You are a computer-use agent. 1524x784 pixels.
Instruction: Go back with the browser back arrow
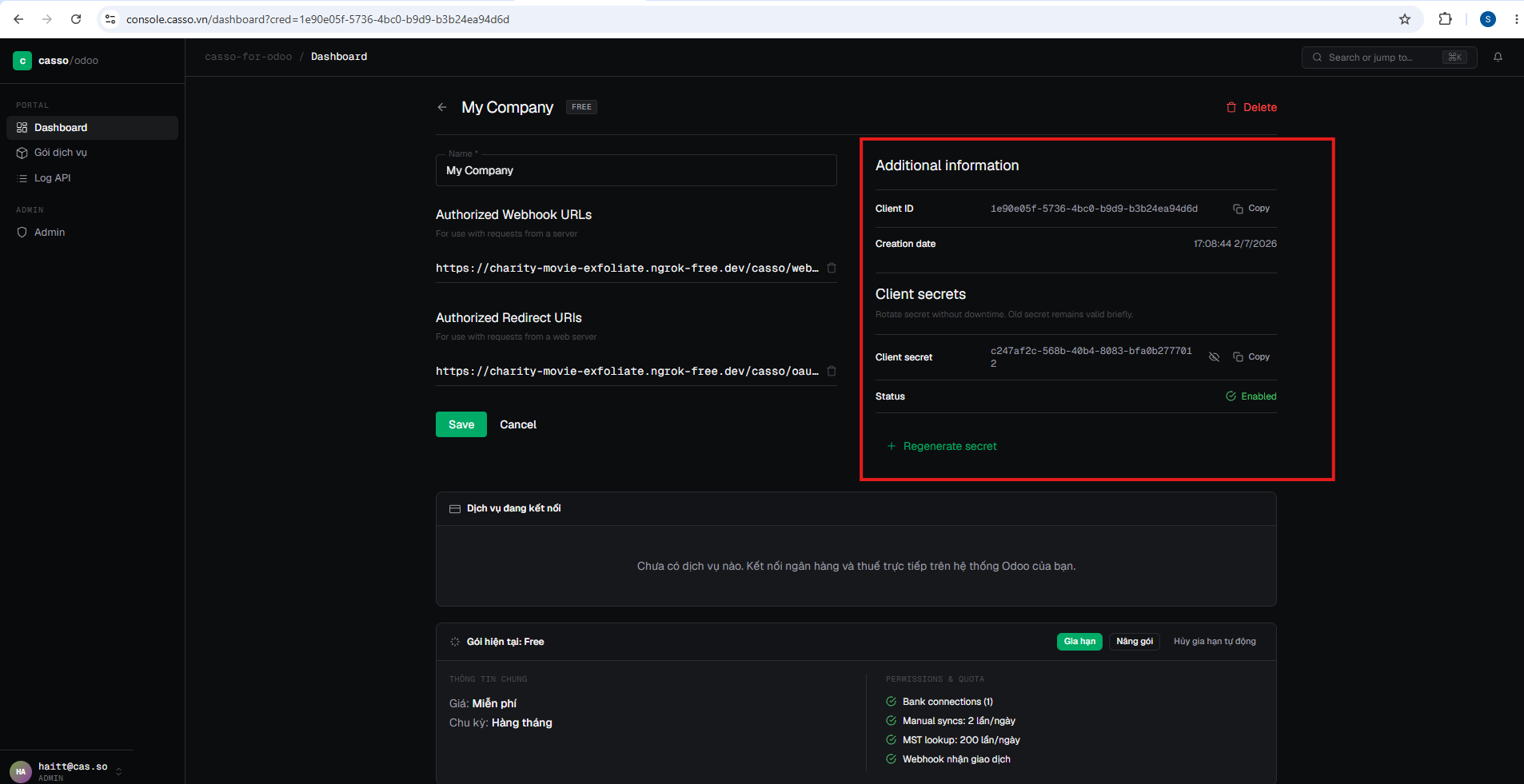18,19
